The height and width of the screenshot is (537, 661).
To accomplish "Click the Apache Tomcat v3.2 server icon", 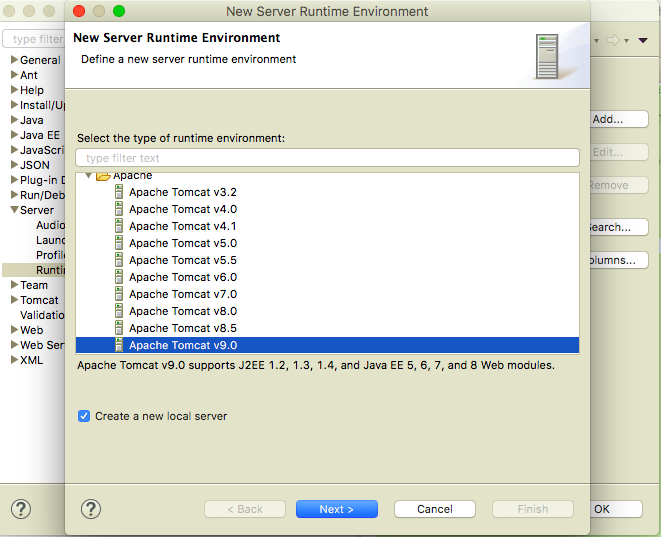I will pyautogui.click(x=119, y=192).
